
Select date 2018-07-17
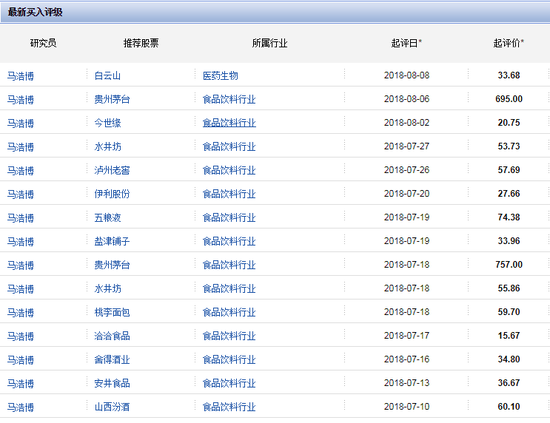click(407, 336)
